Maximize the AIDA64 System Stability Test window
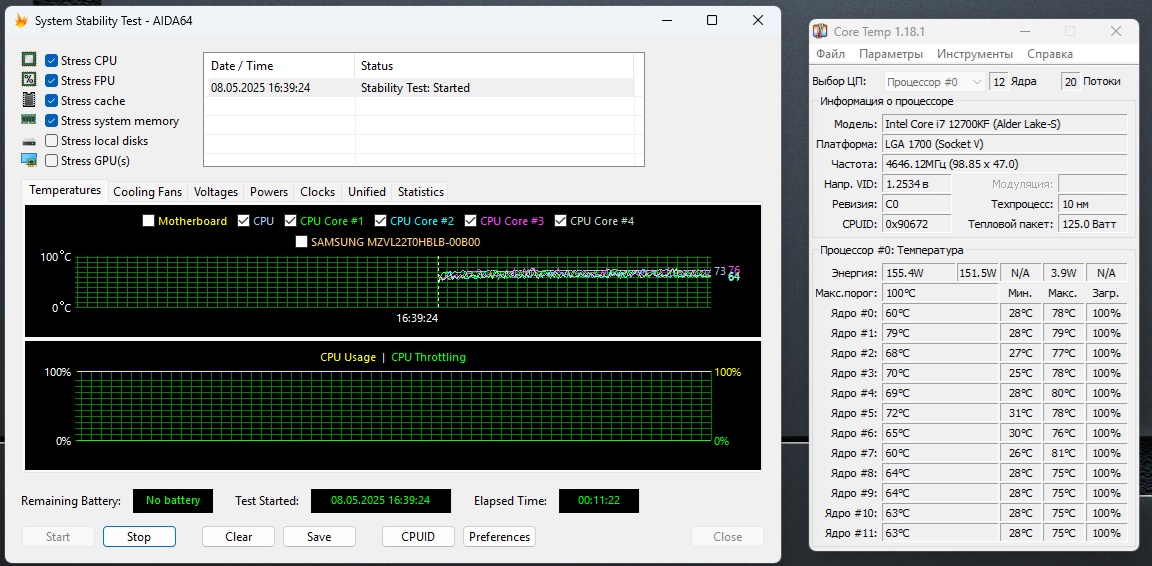 [712, 21]
